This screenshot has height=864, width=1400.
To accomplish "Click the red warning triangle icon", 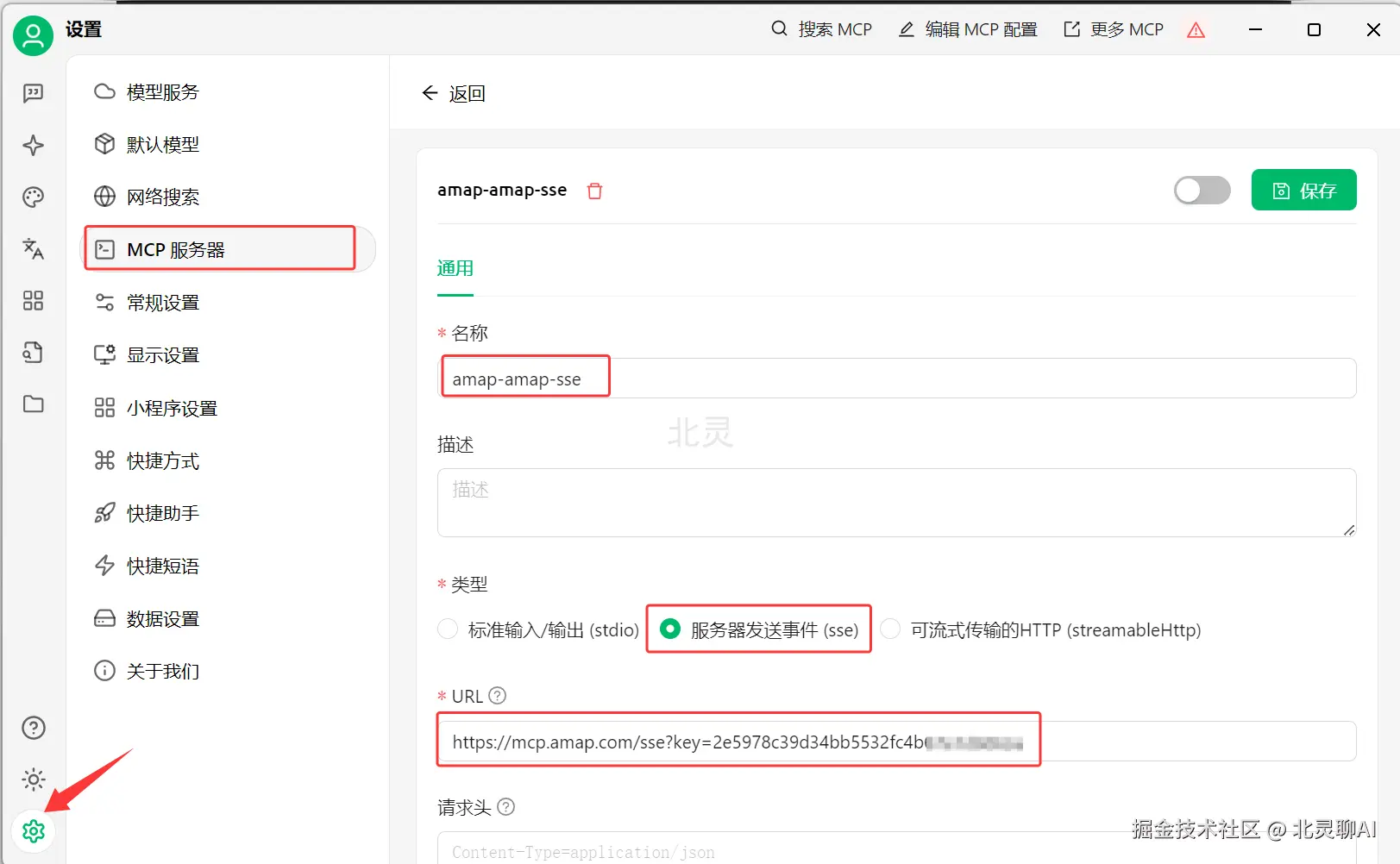I will (1196, 30).
